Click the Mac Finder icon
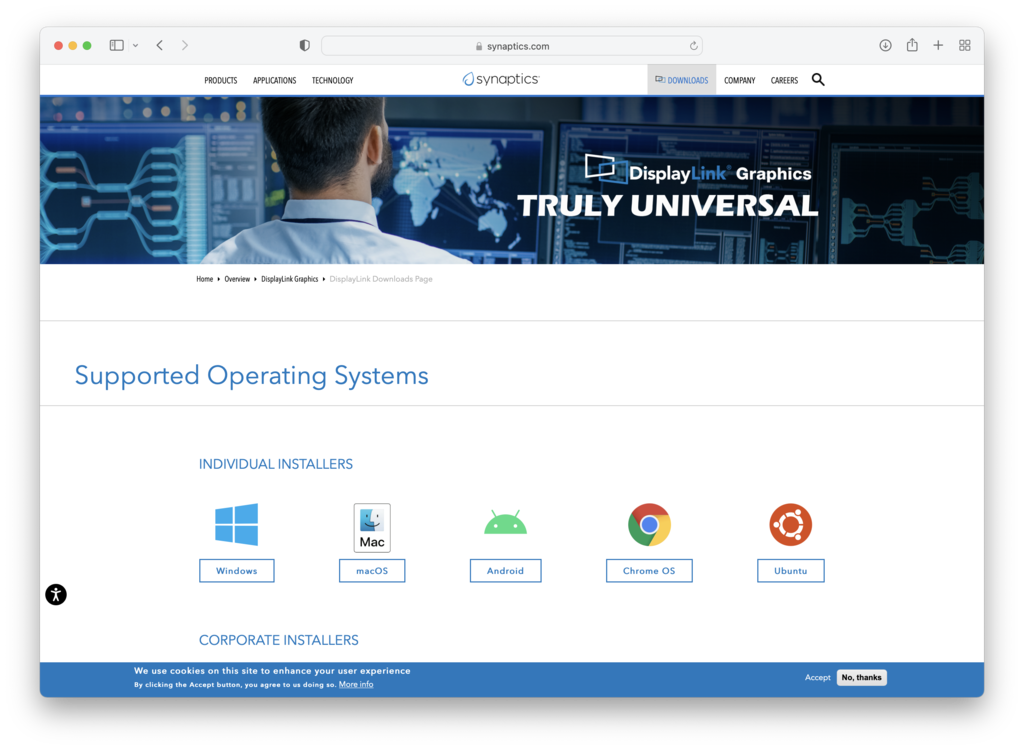Viewport: 1024px width, 750px height. click(372, 527)
